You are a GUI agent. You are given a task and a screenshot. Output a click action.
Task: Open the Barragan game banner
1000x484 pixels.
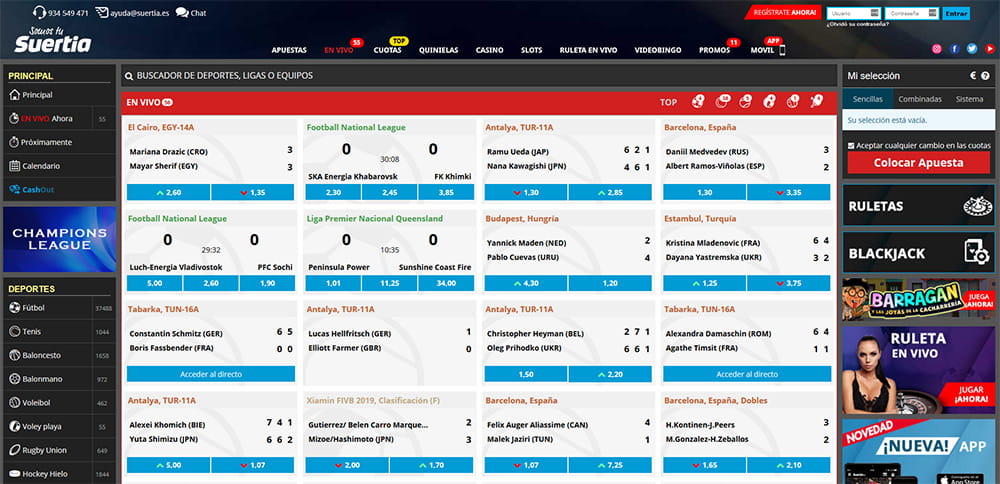pyautogui.click(x=918, y=300)
